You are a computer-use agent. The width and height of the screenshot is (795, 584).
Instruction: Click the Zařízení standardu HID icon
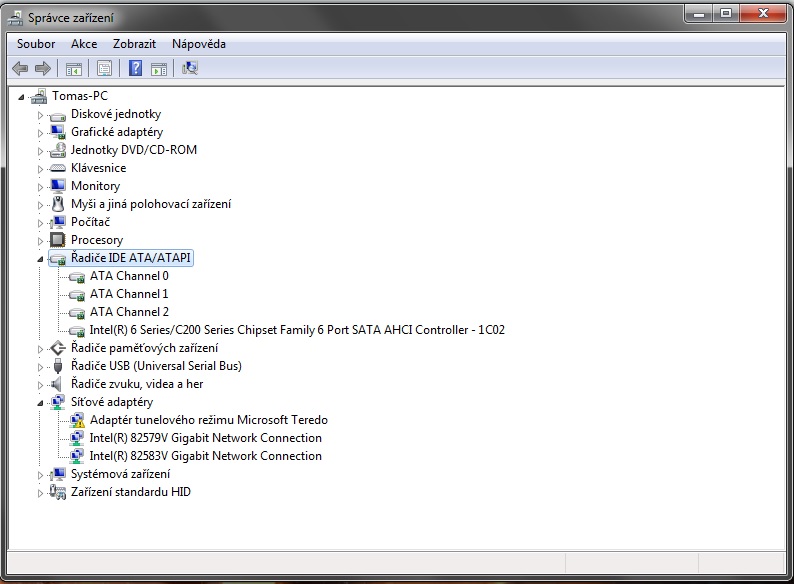coord(58,492)
